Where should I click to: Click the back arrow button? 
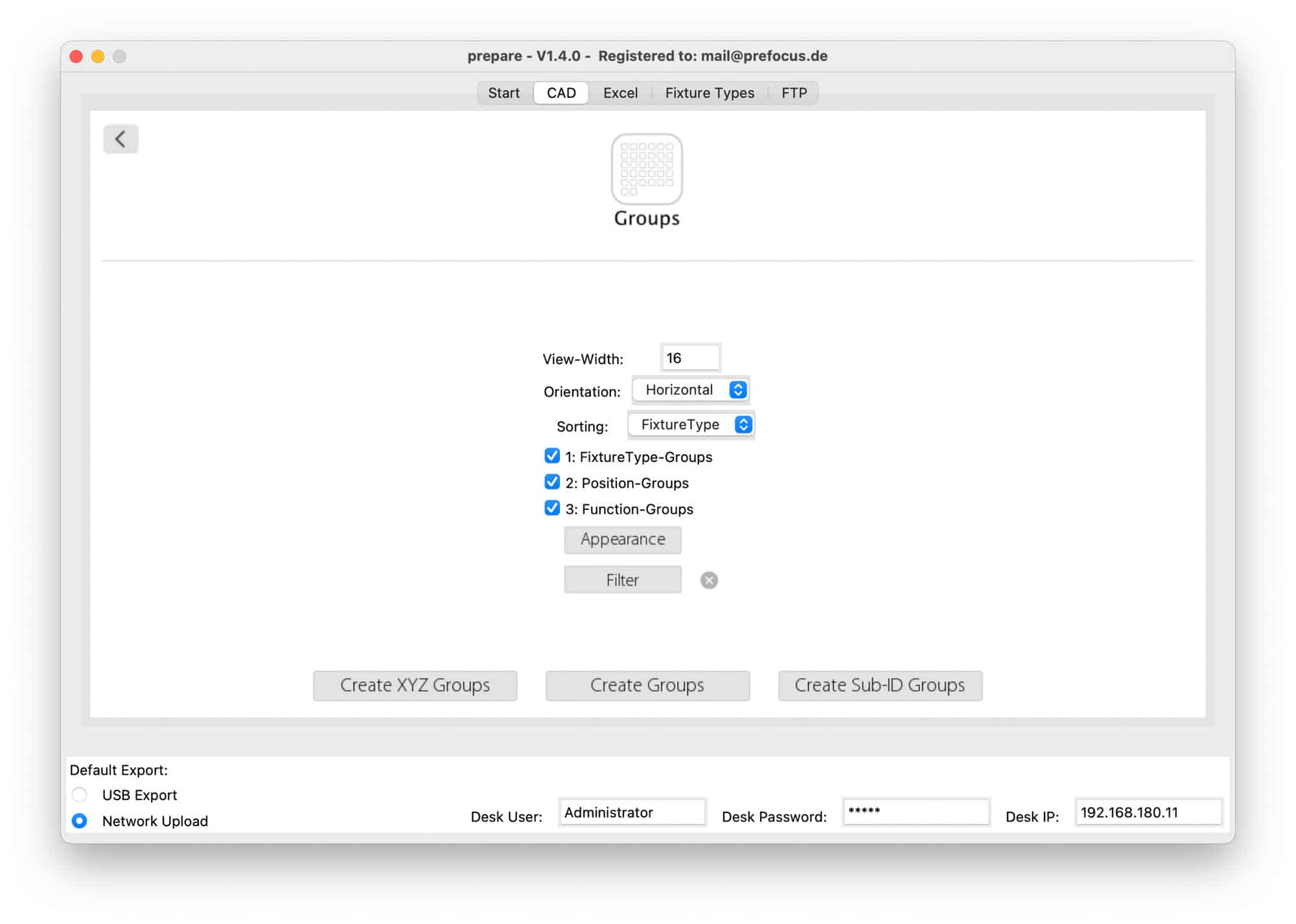121,139
